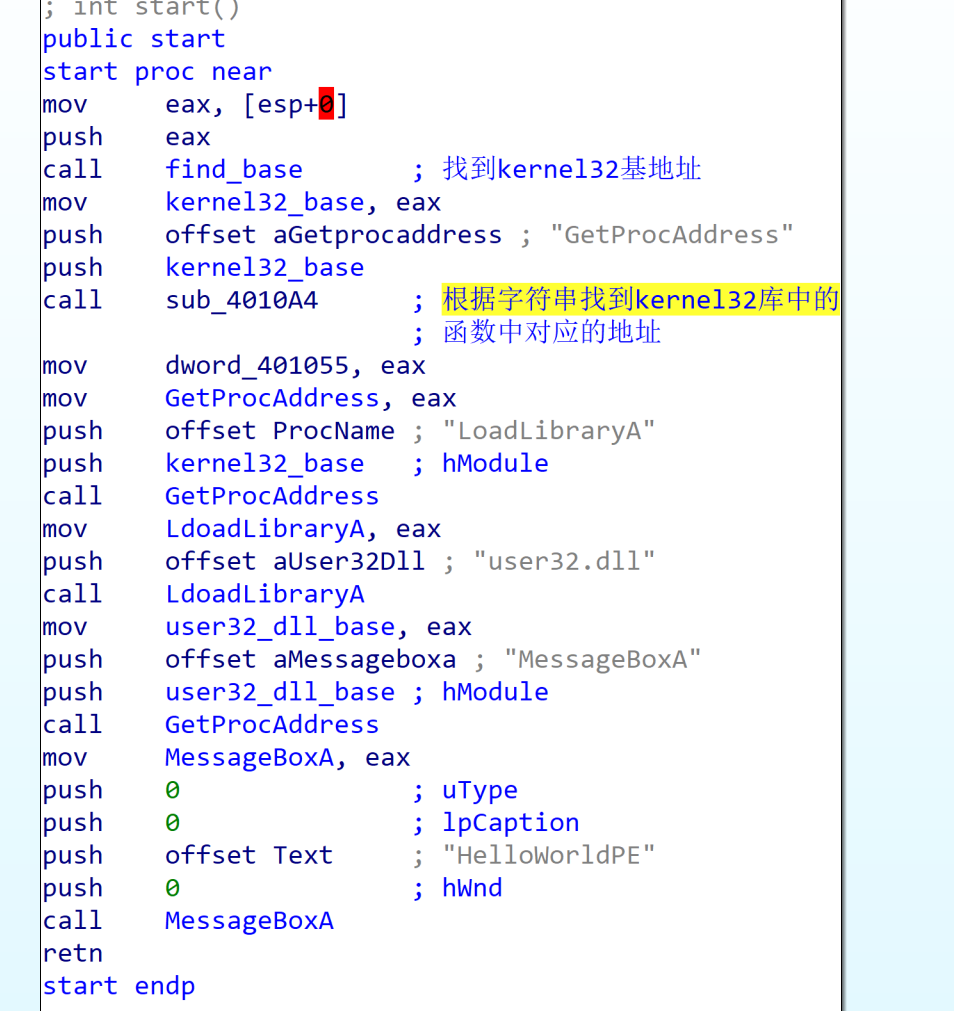Viewport: 954px width, 1011px height.
Task: Click GetProcAddress call after push user32_dll_base
Action: pyautogui.click(x=272, y=725)
